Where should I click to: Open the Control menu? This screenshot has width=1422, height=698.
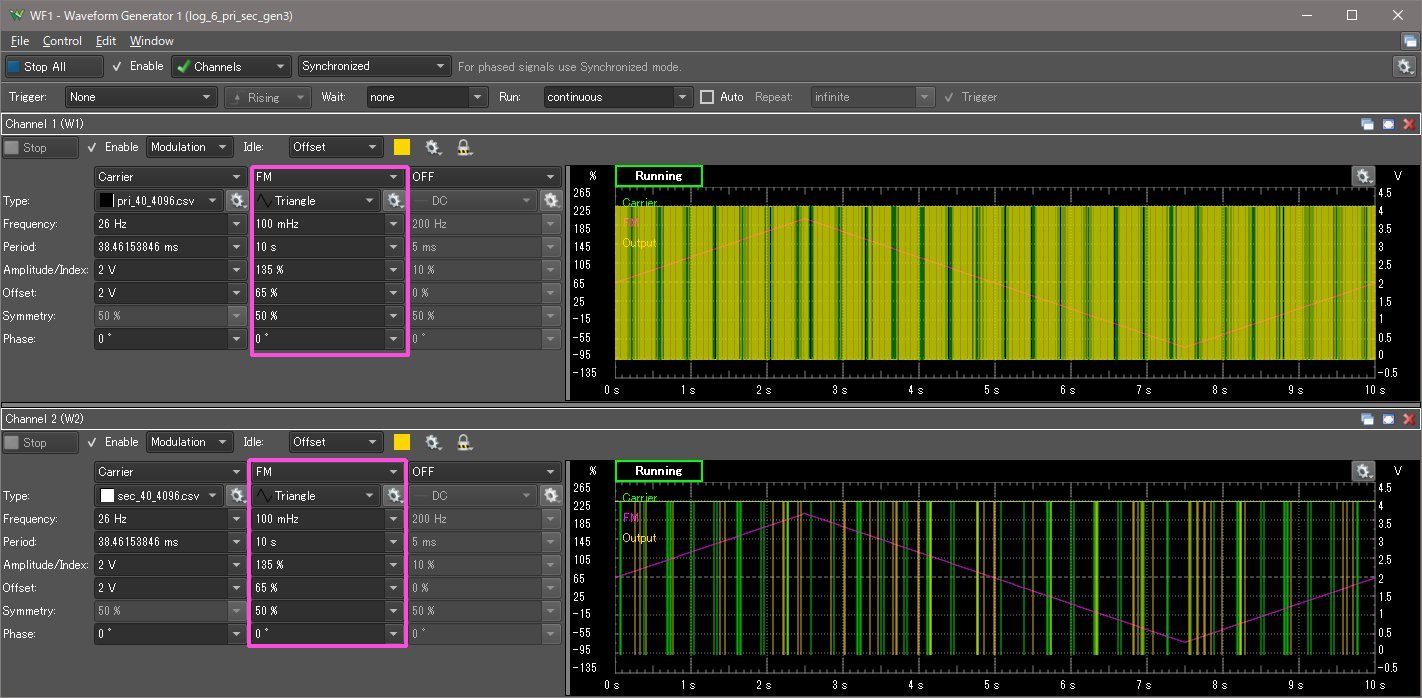[x=62, y=41]
